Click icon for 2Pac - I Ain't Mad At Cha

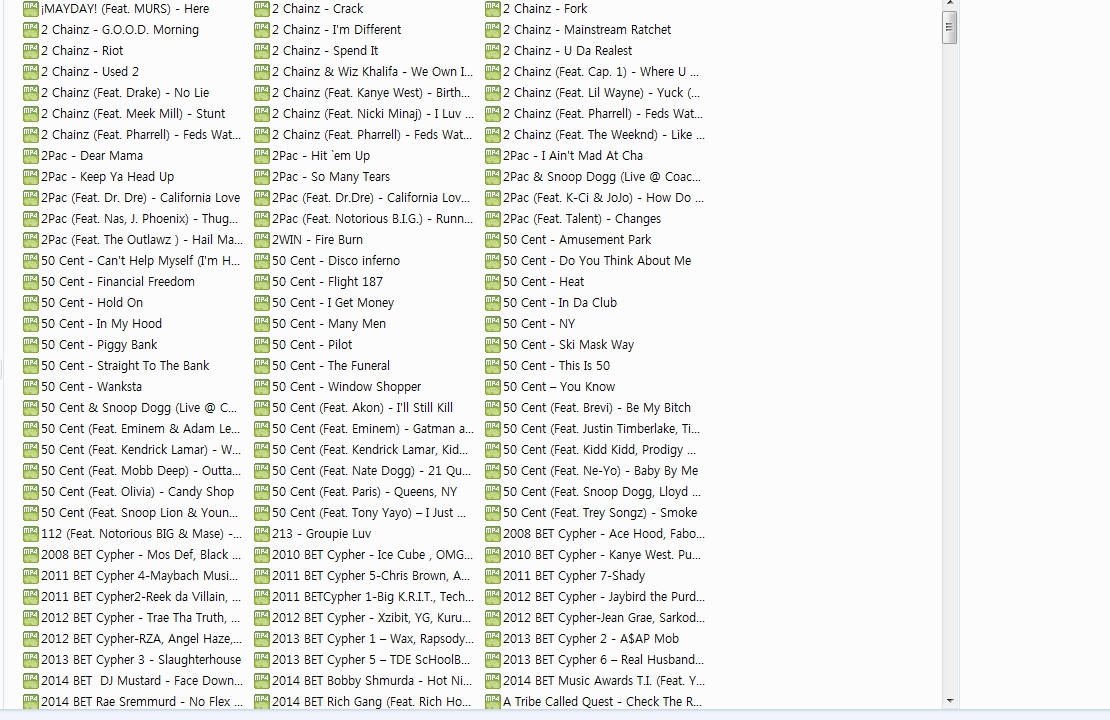[492, 156]
